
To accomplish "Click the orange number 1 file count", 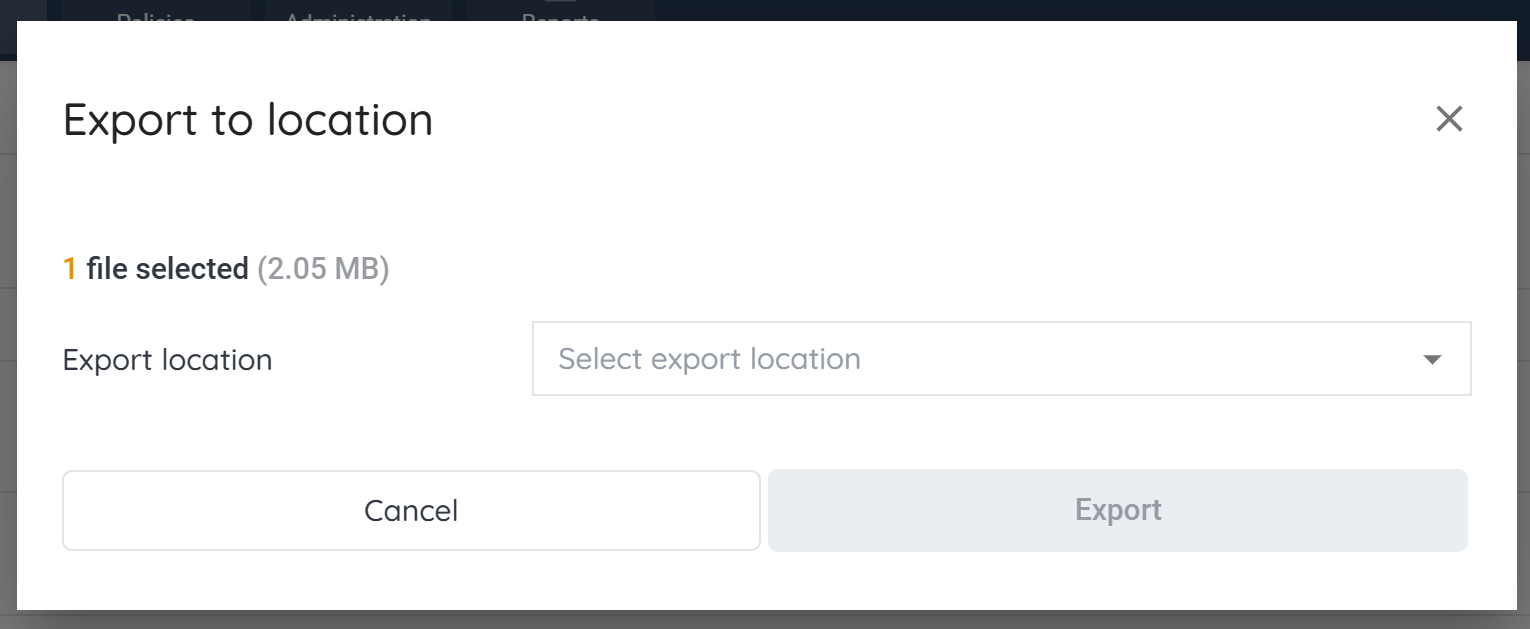I will (70, 269).
